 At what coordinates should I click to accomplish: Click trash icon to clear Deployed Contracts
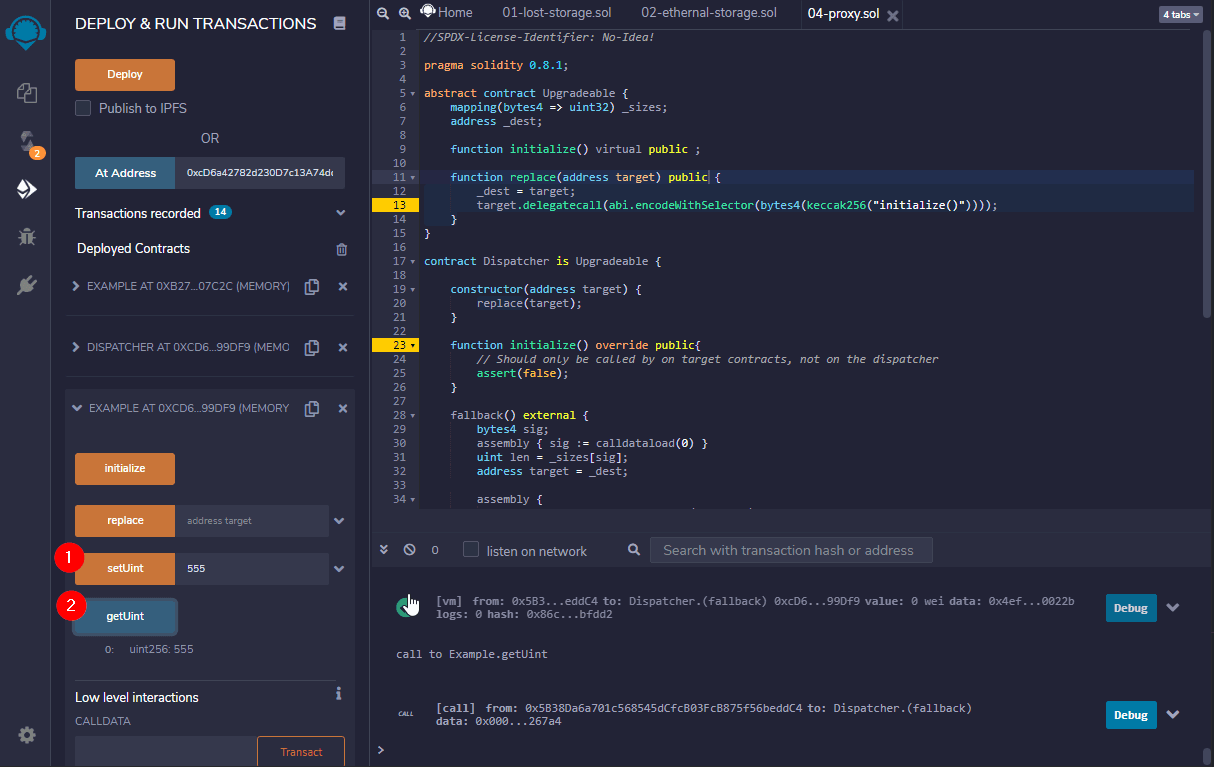341,249
